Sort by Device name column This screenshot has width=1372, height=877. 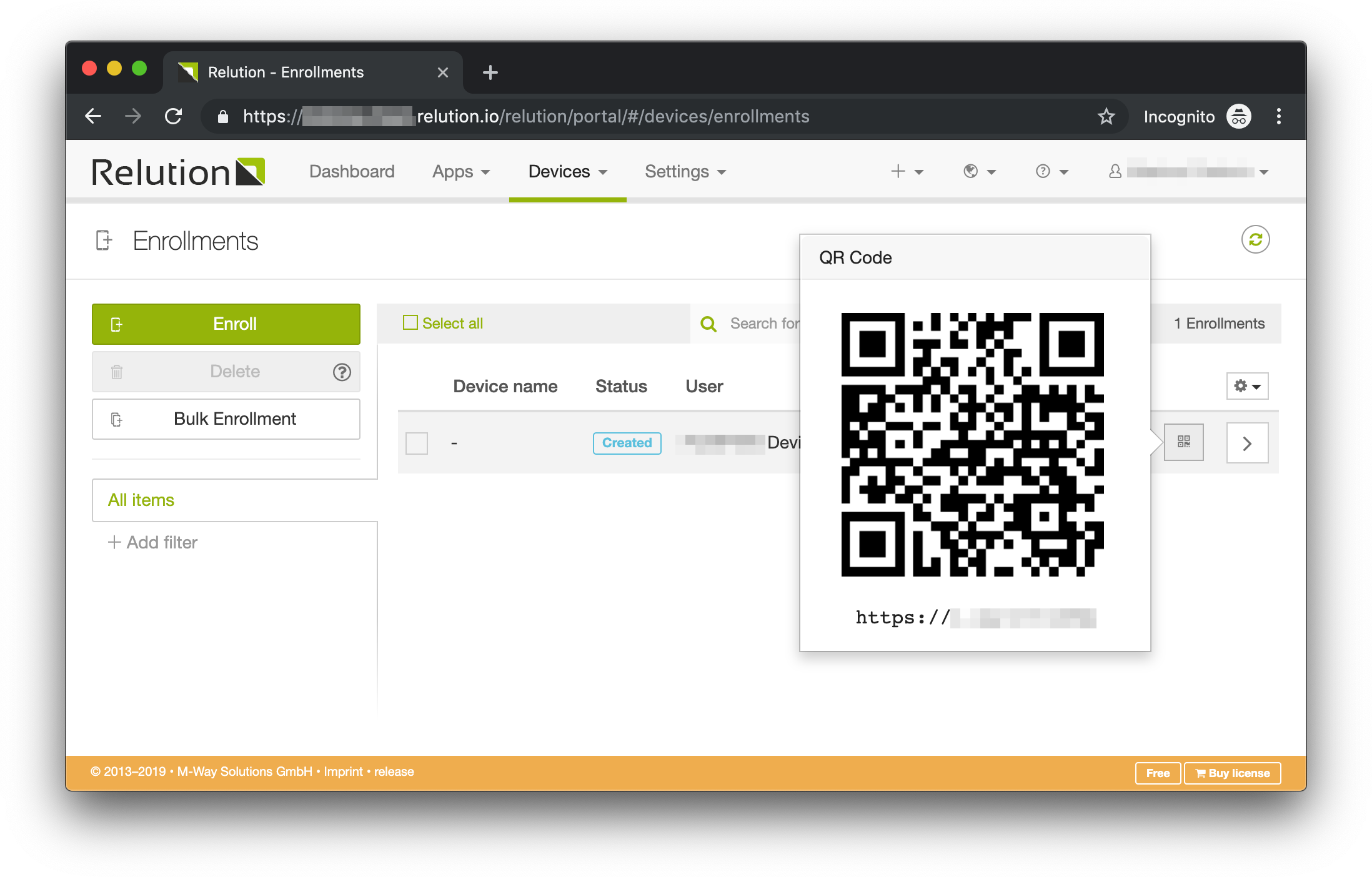point(505,386)
